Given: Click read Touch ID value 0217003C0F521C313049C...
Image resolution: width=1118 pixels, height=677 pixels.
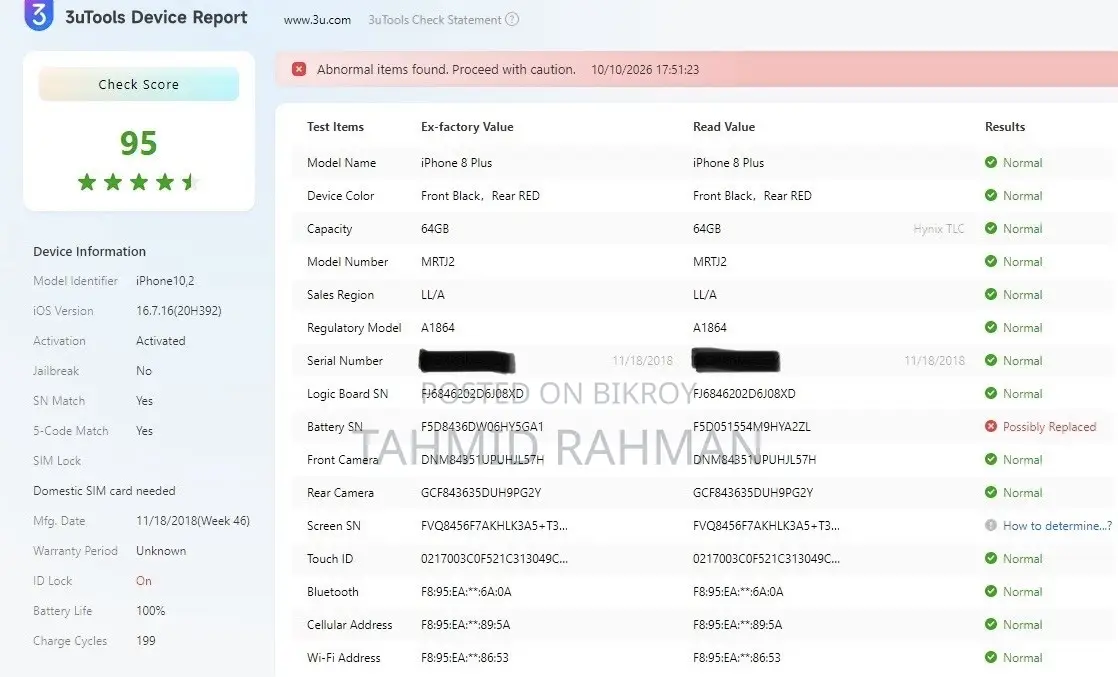Looking at the screenshot, I should point(766,559).
